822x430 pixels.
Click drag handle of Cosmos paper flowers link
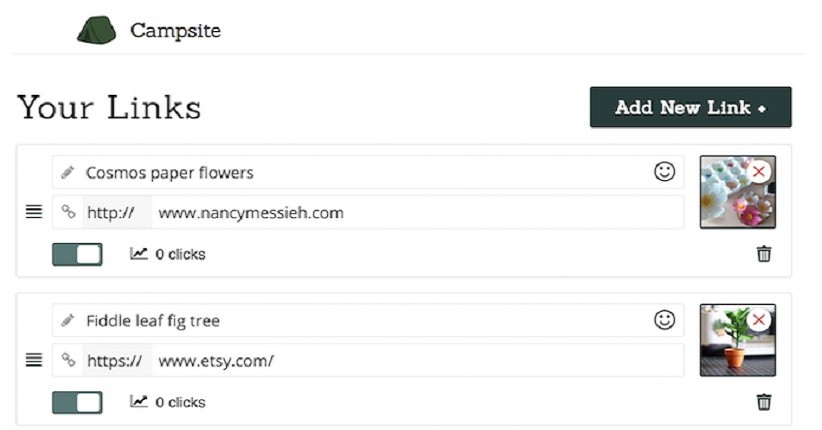34,212
